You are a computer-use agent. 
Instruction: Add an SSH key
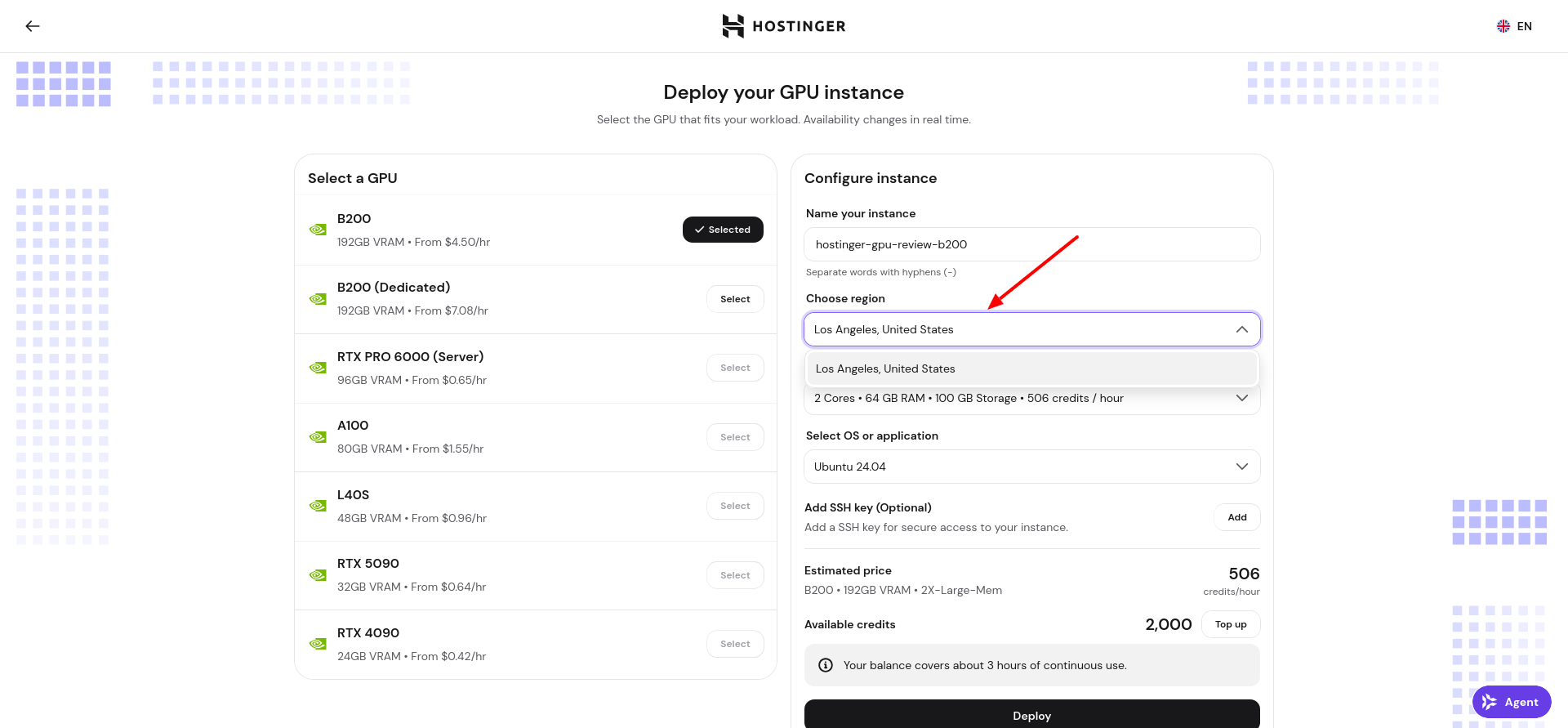click(x=1237, y=517)
